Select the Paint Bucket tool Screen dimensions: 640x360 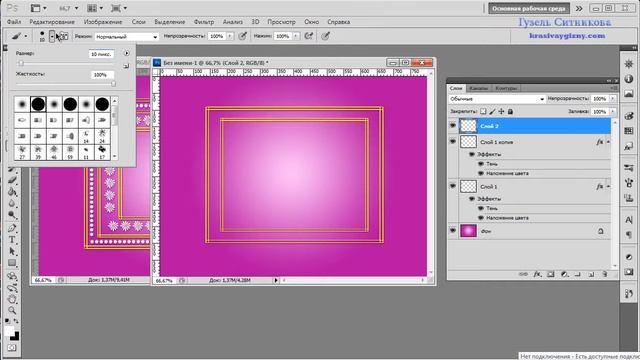point(12,192)
